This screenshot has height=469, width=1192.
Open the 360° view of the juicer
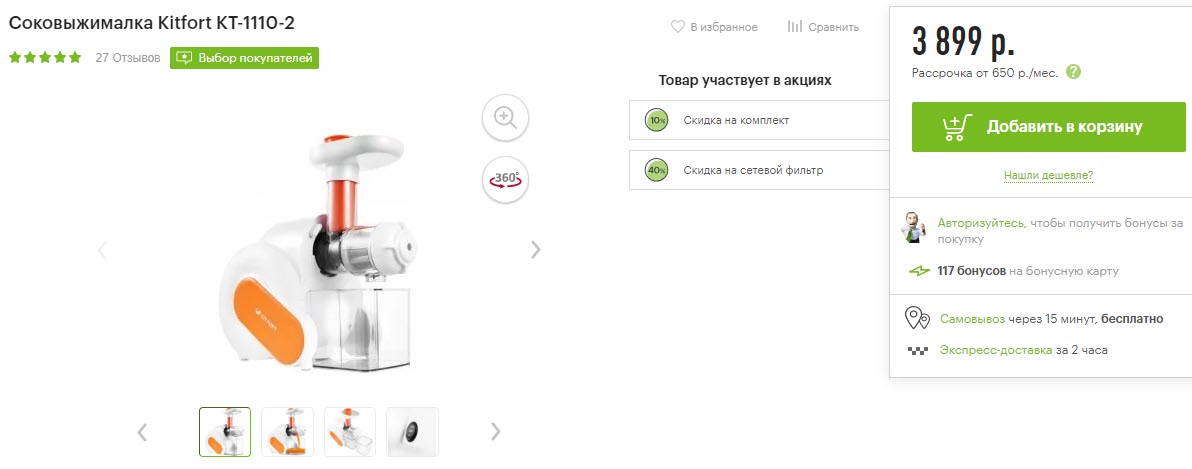click(506, 180)
